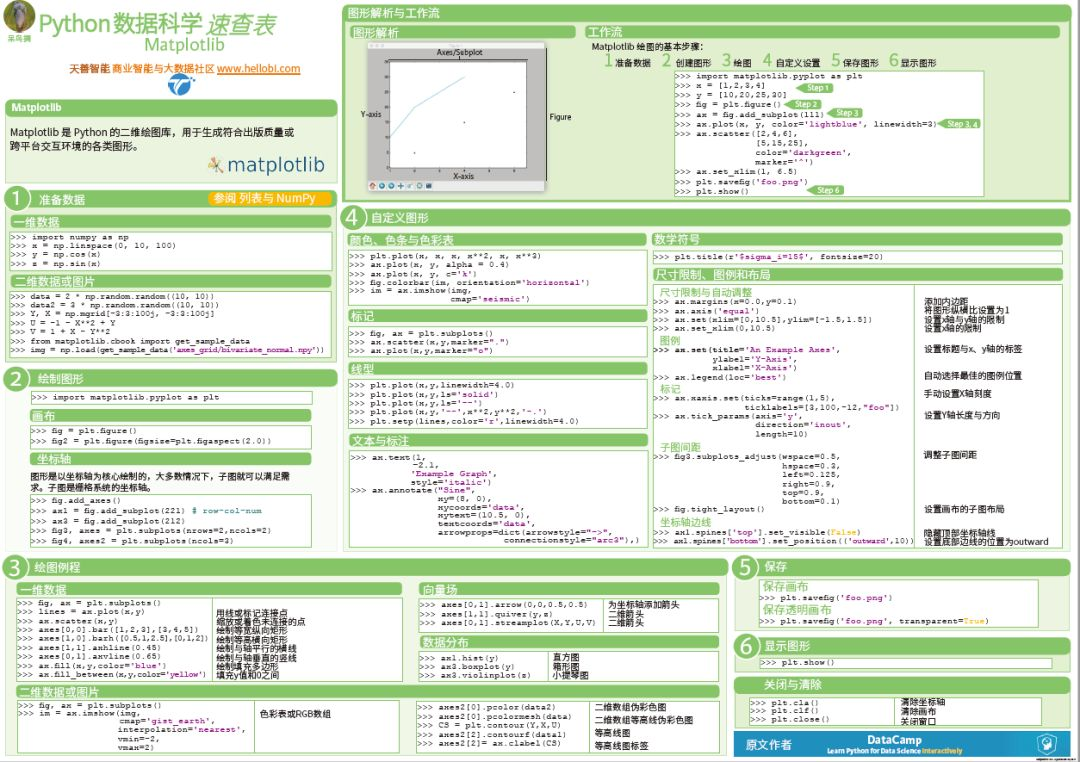Image resolution: width=1080 pixels, height=762 pixels.
Task: Click the description '自动选择最佳的图例位置'
Action: coord(973,375)
